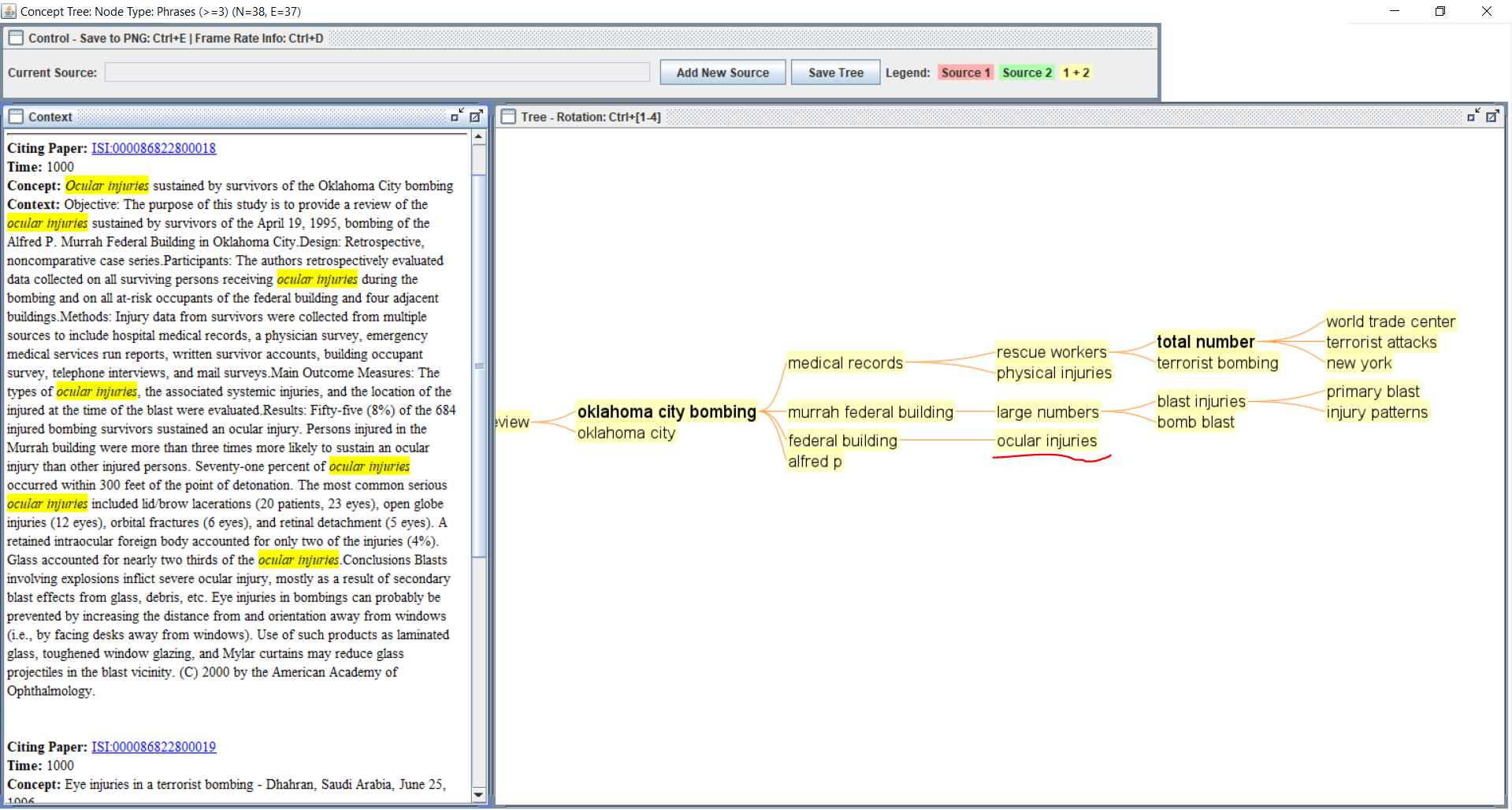Click the Java application icon in title bar

9,11
